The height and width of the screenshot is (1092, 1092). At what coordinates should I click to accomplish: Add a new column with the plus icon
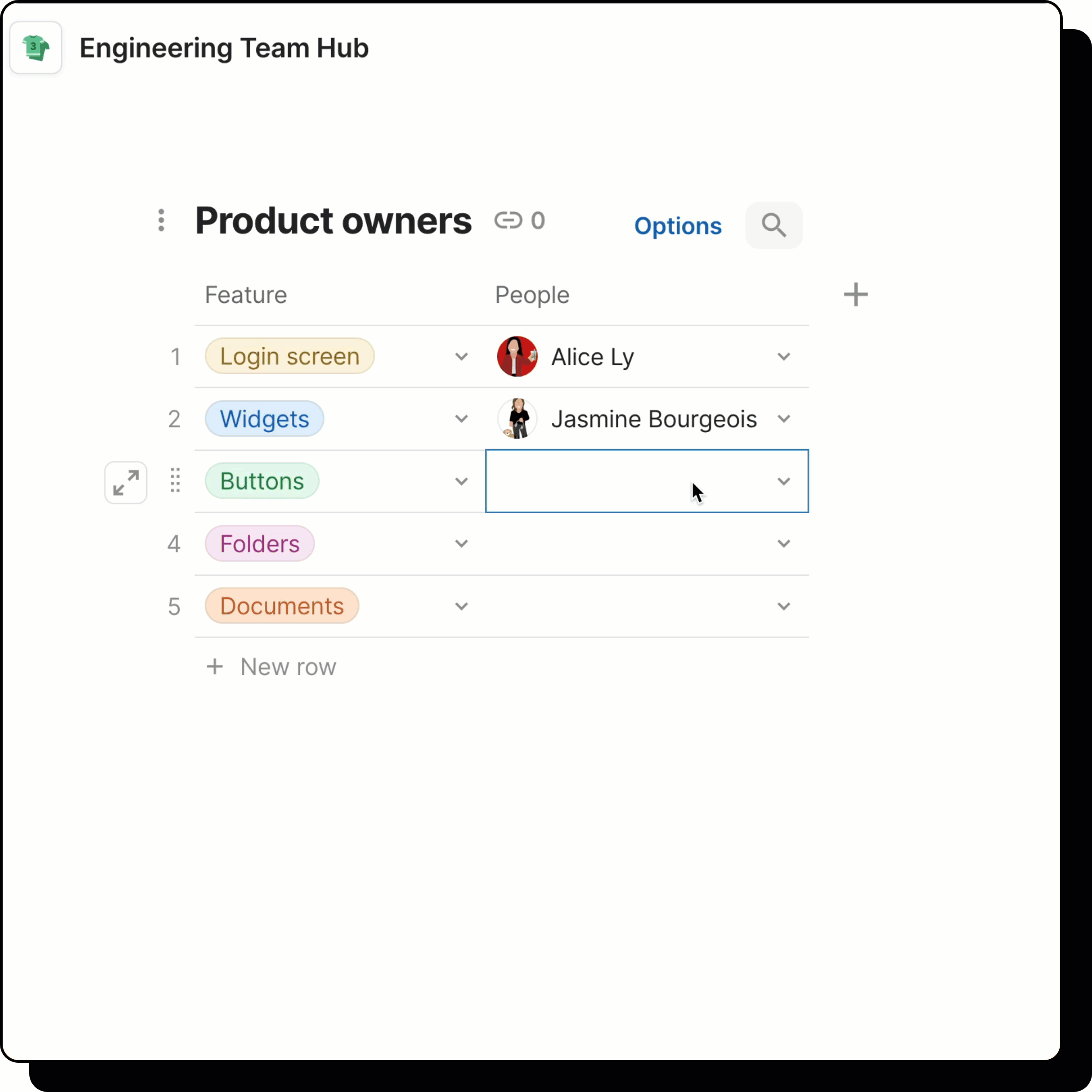coord(855,294)
